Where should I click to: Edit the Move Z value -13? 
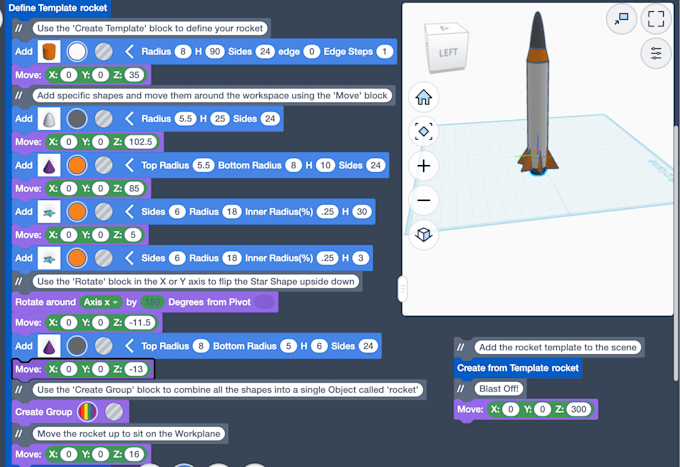(x=137, y=369)
